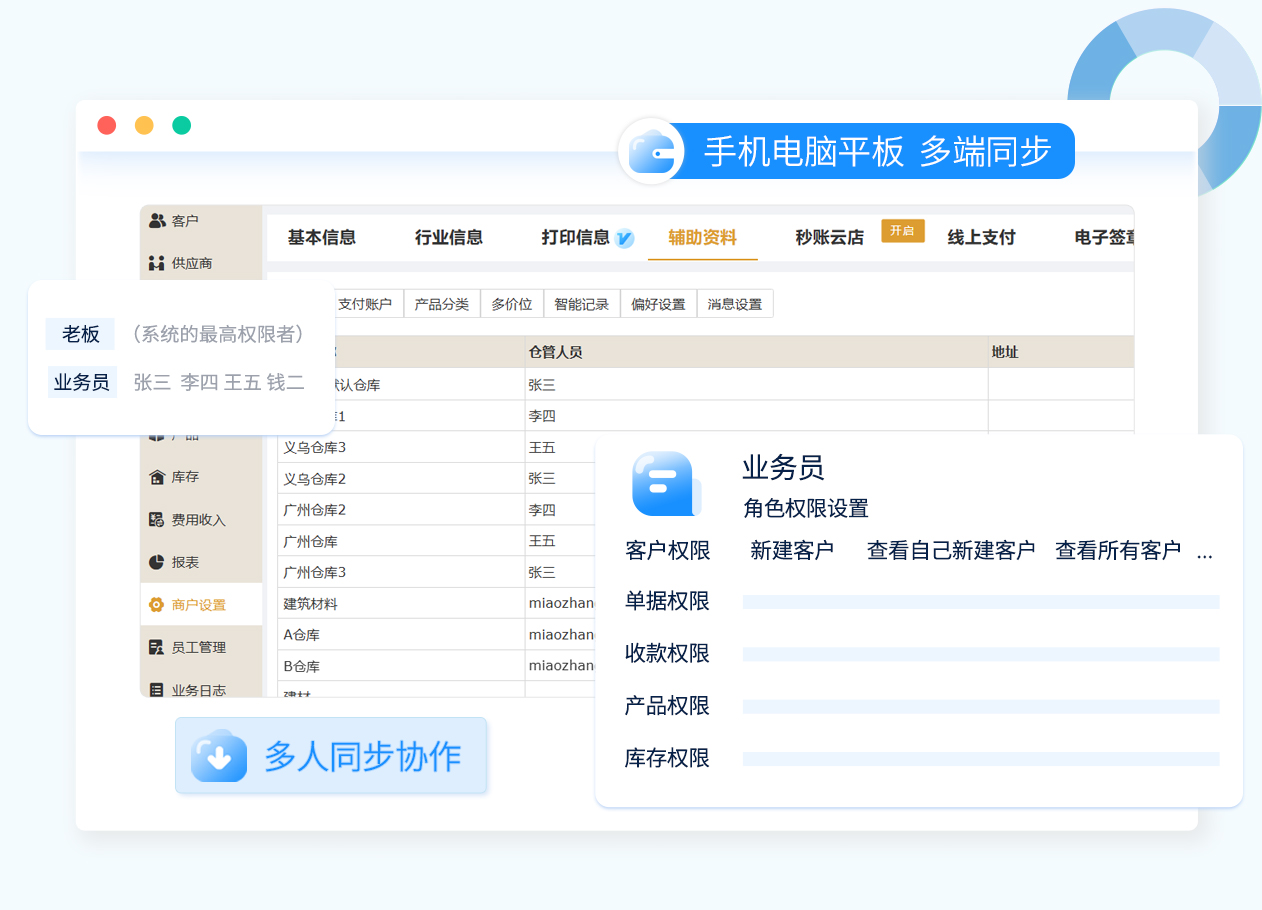The image size is (1262, 910).
Task: Select the 库存 house icon
Action: coord(157,477)
